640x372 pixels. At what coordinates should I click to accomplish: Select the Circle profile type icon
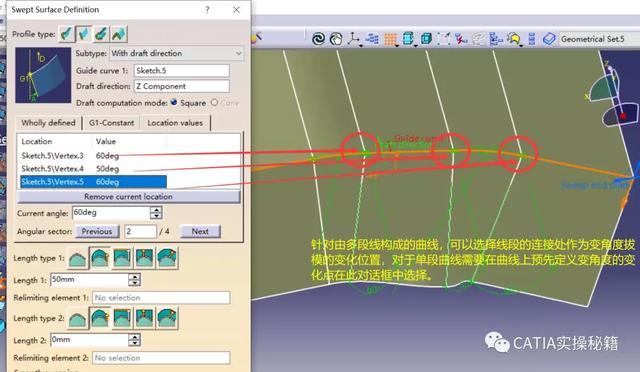coord(101,34)
